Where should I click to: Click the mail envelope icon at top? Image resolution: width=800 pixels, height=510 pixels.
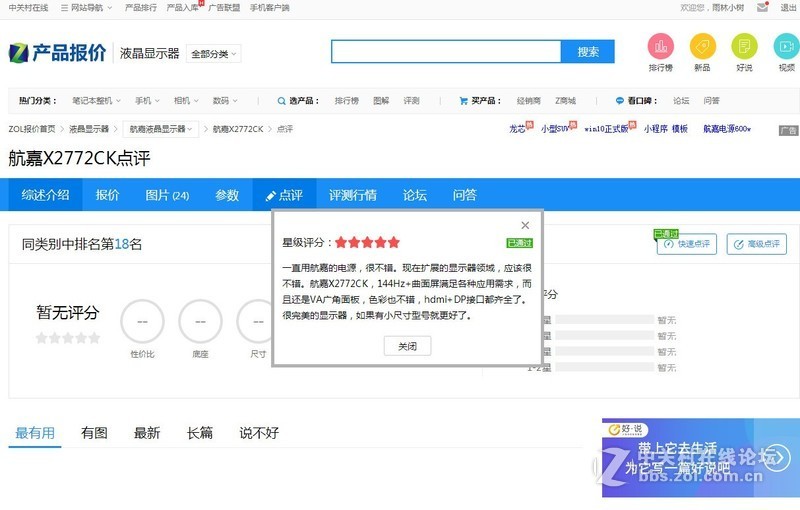[762, 7]
